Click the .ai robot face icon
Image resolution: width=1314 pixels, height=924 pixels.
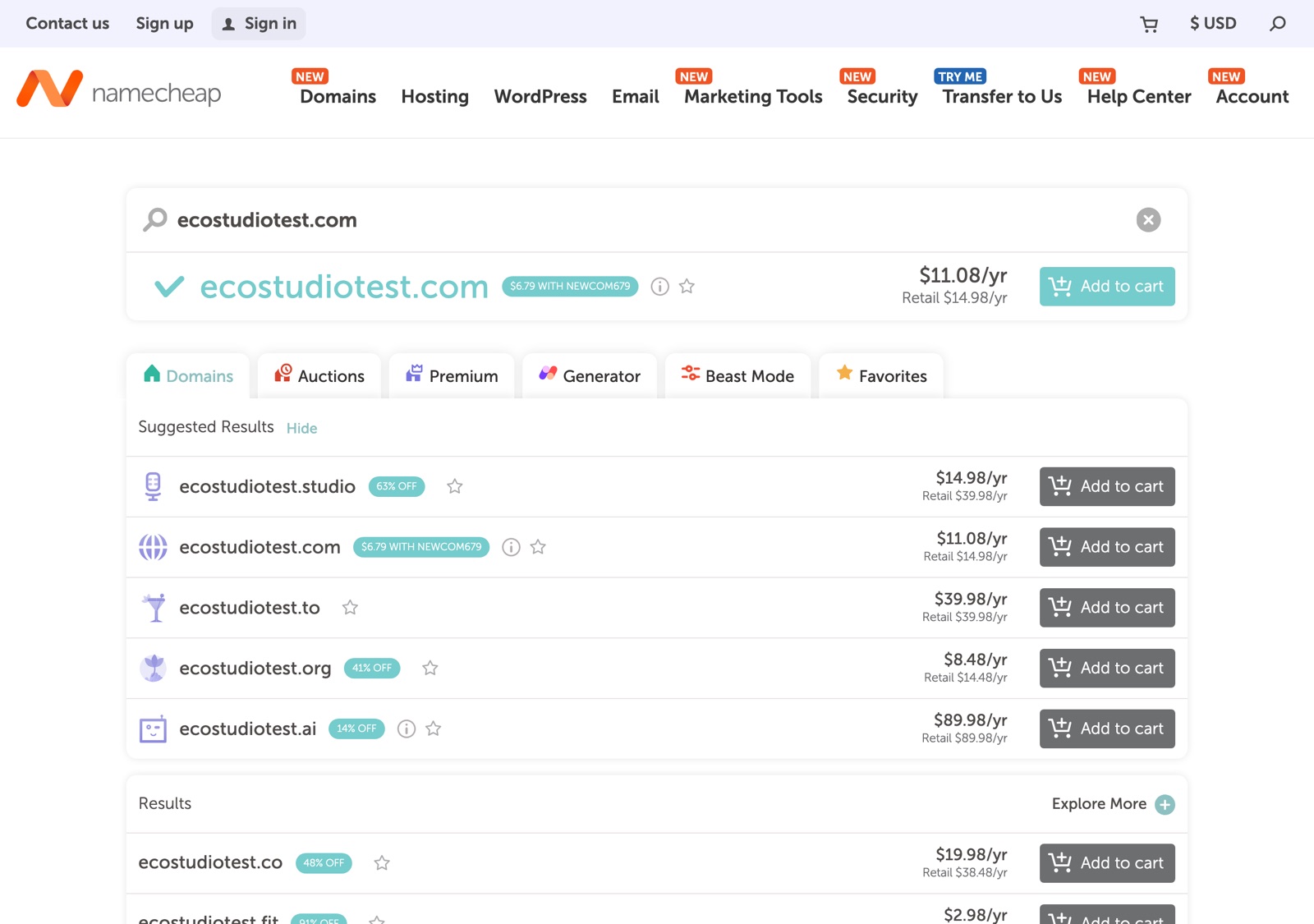point(153,729)
